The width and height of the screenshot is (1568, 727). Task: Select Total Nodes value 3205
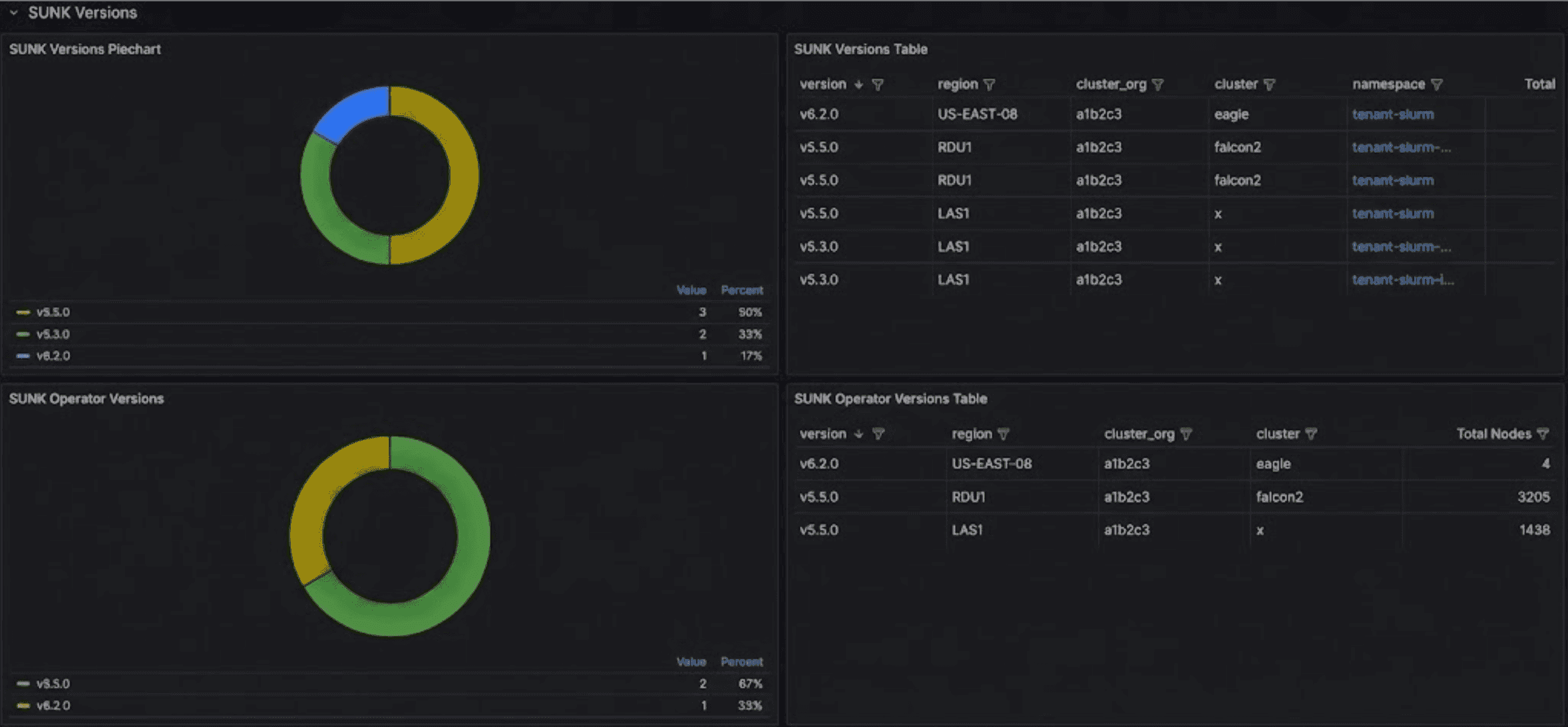pos(1533,497)
